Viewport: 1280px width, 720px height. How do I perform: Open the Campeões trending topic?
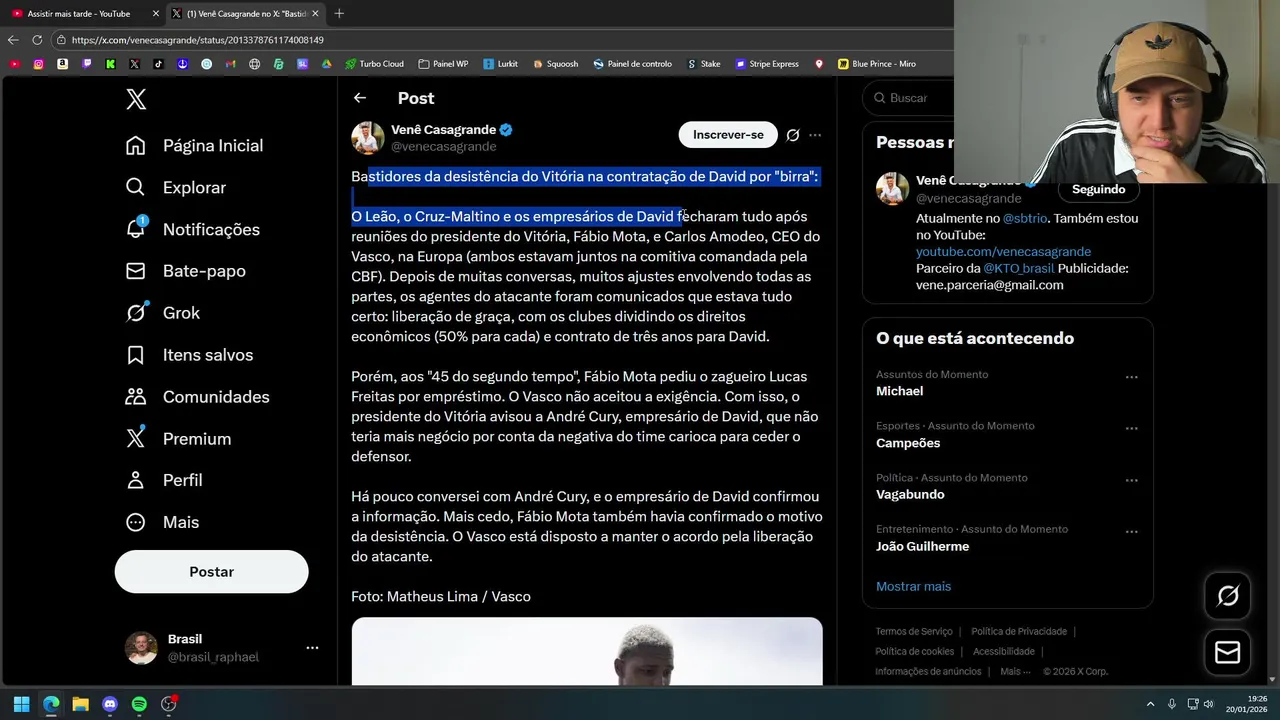(908, 443)
